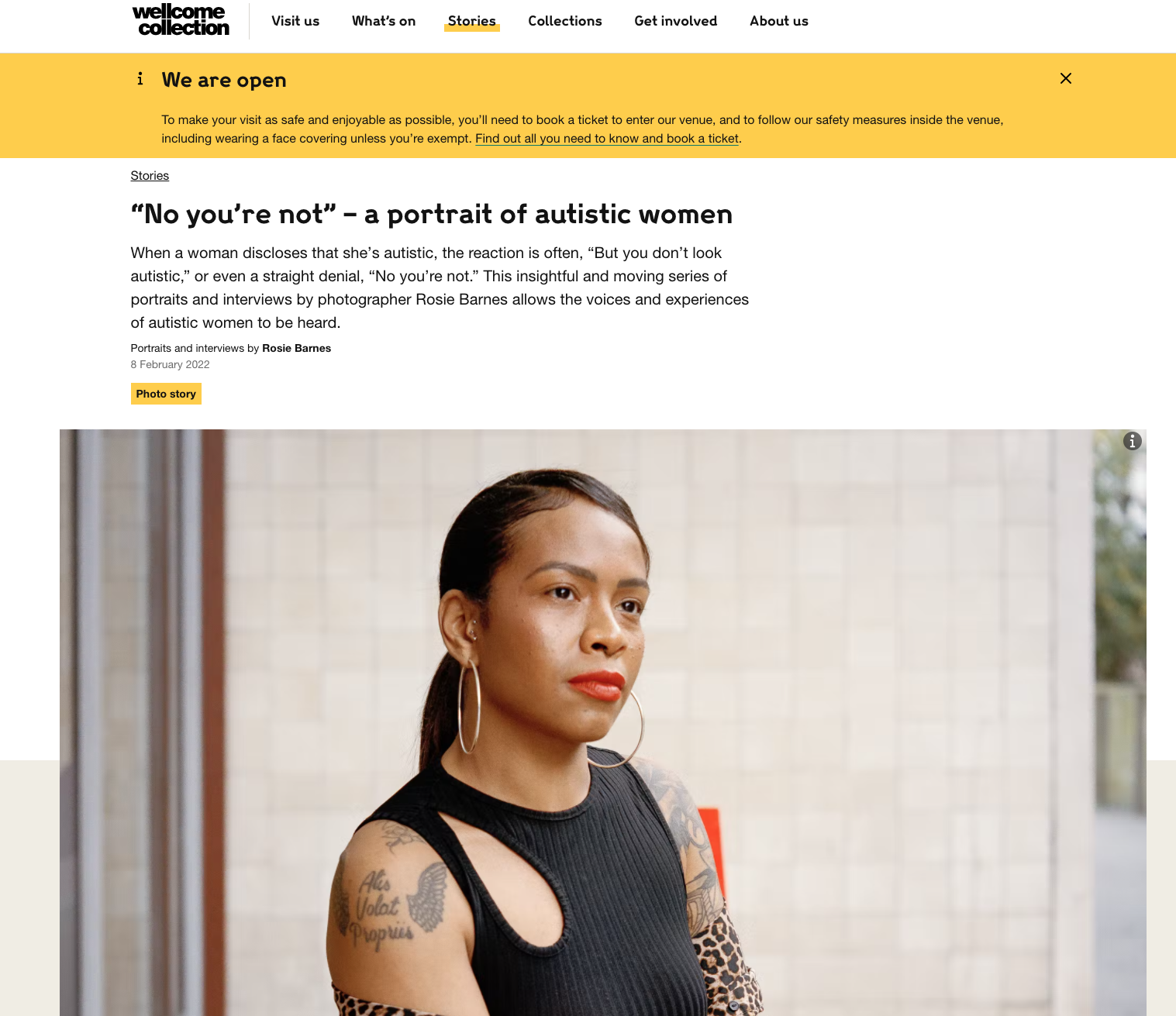1176x1016 pixels.
Task: Click the 8 February 2022 date text
Action: 170,364
